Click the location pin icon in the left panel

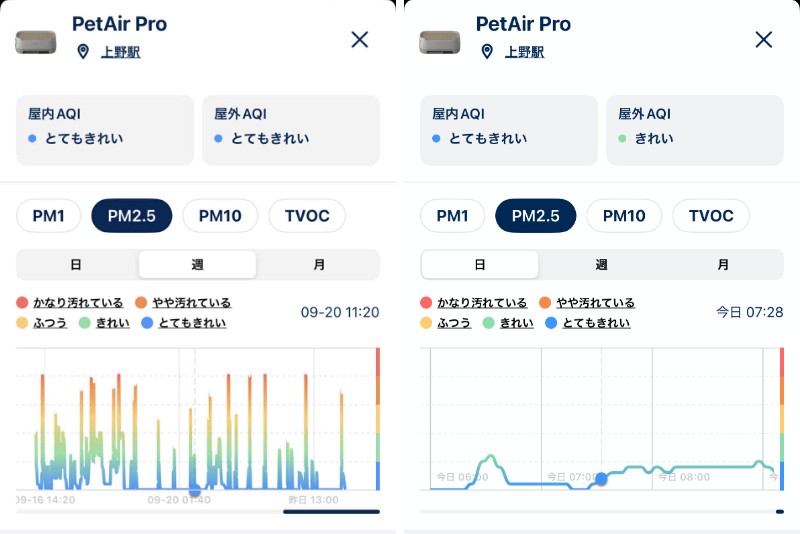point(83,52)
